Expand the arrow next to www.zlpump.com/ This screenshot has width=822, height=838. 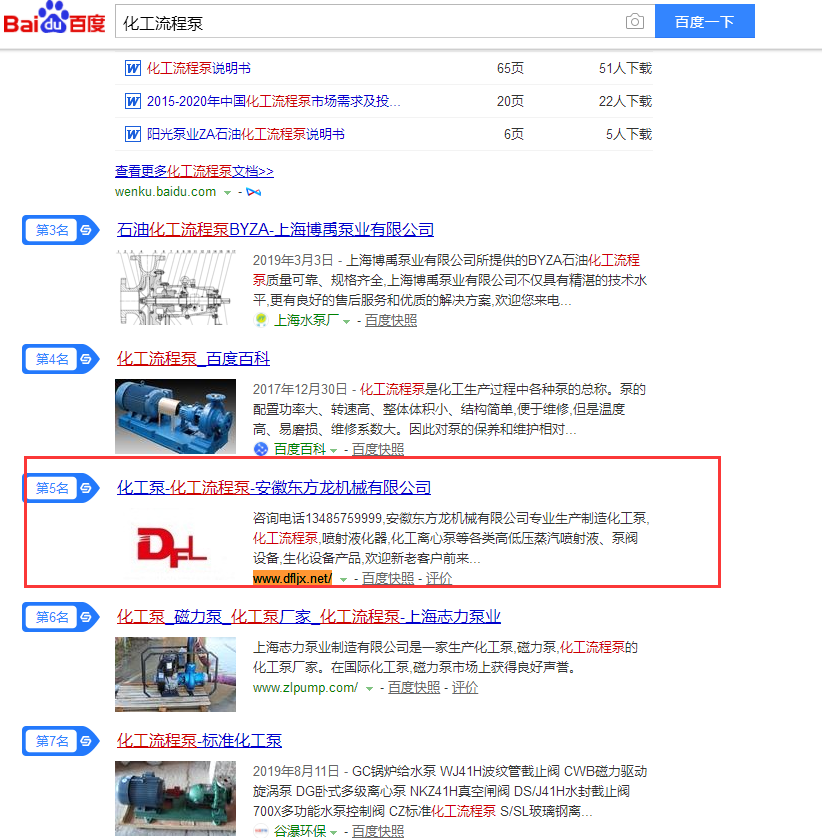tap(369, 688)
